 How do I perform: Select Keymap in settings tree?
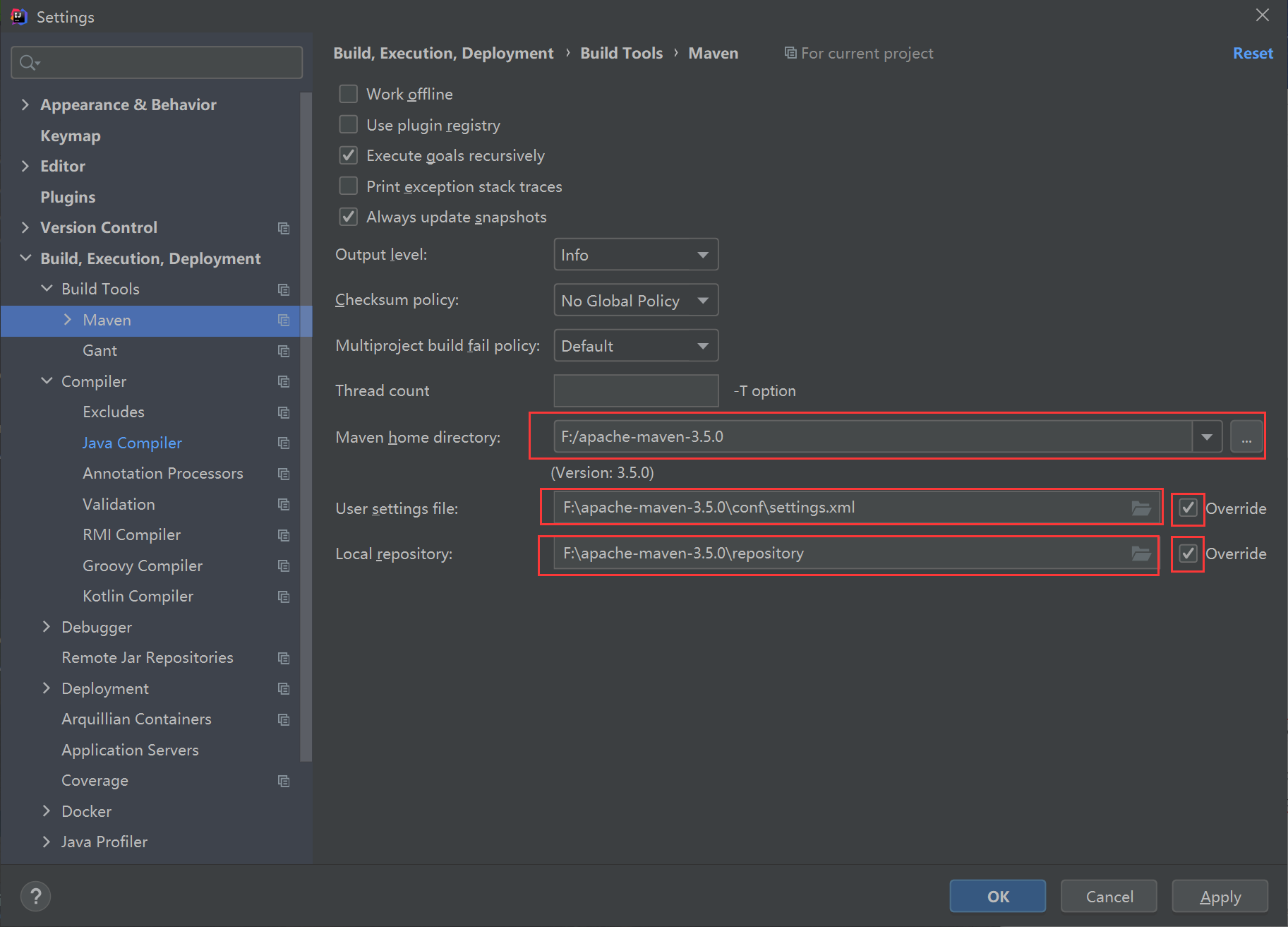pyautogui.click(x=71, y=136)
